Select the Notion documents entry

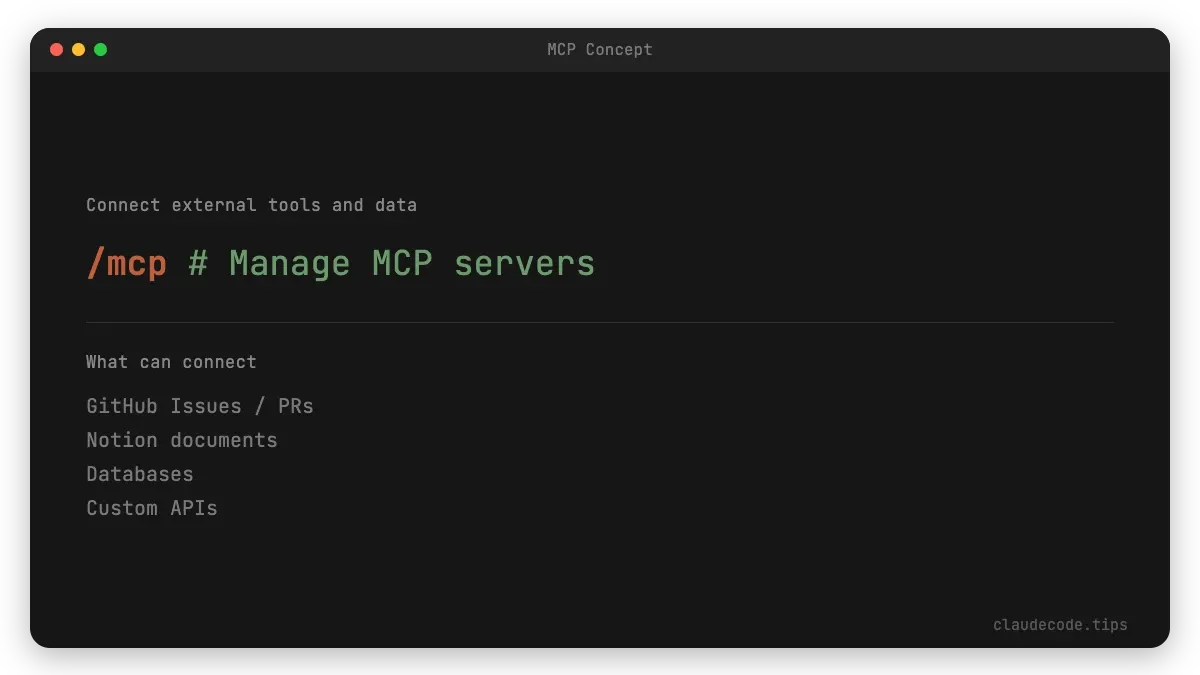point(181,440)
